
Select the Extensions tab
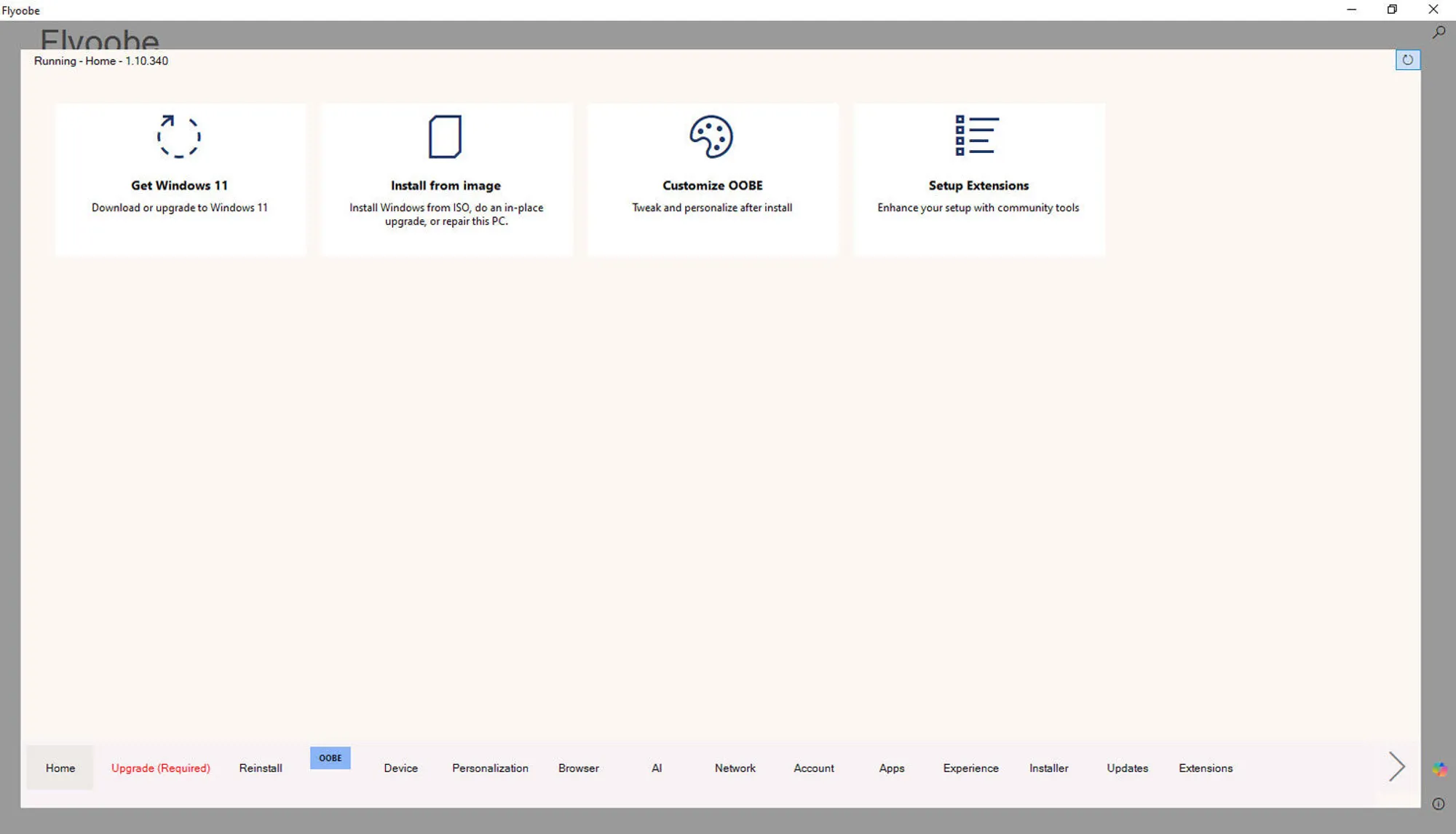pos(1206,768)
